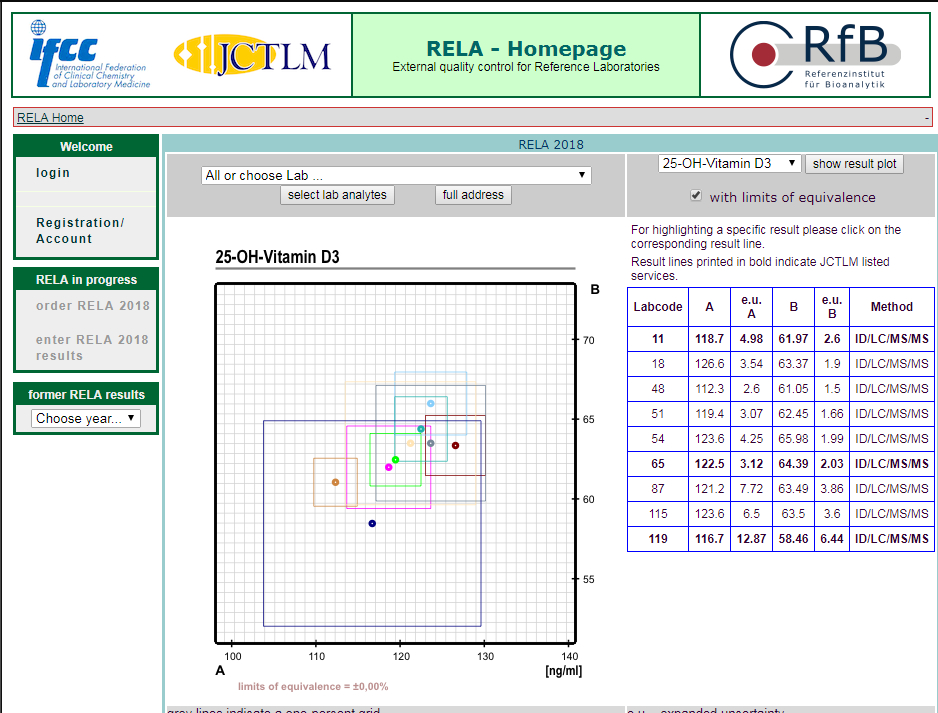Viewport: 938px width, 713px height.
Task: Click the orange-brown data point near 112
Action: [335, 482]
